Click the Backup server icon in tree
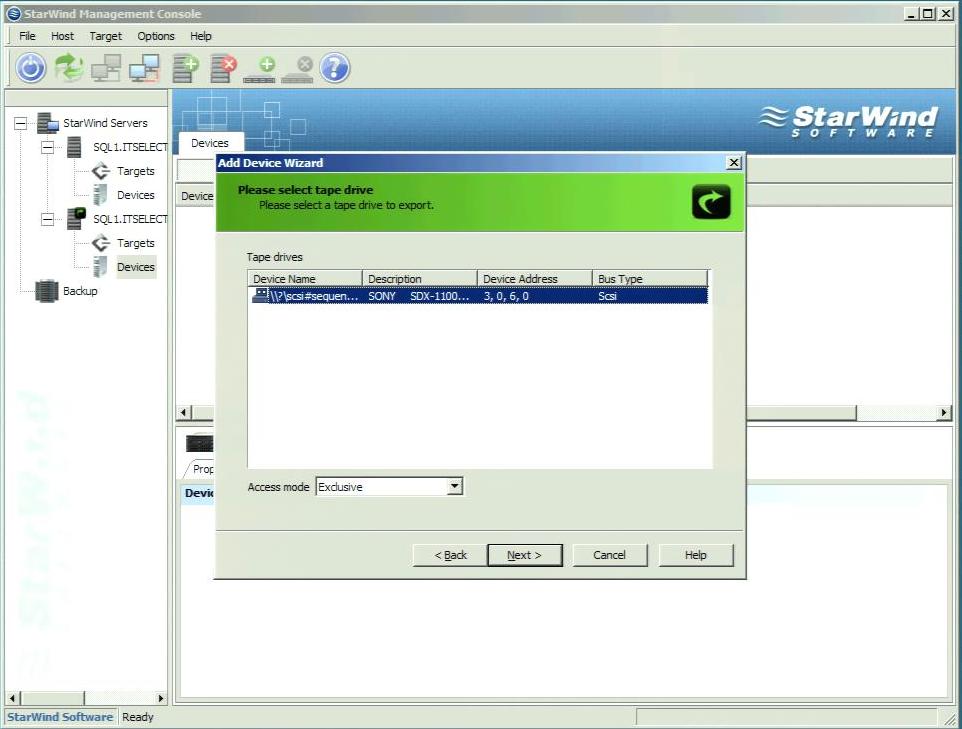The height and width of the screenshot is (729, 962). pyautogui.click(x=47, y=291)
